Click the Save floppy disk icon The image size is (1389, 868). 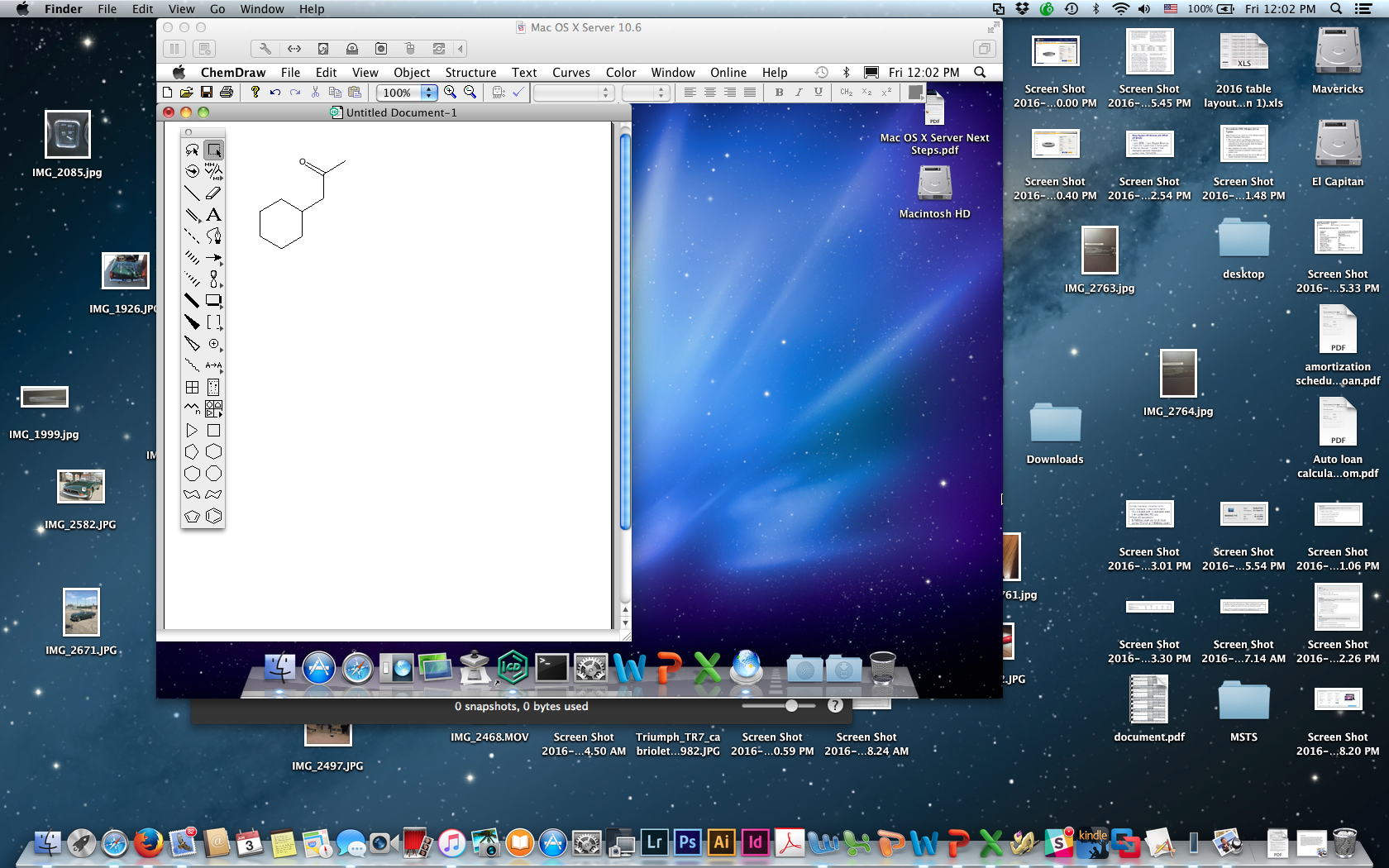point(207,93)
